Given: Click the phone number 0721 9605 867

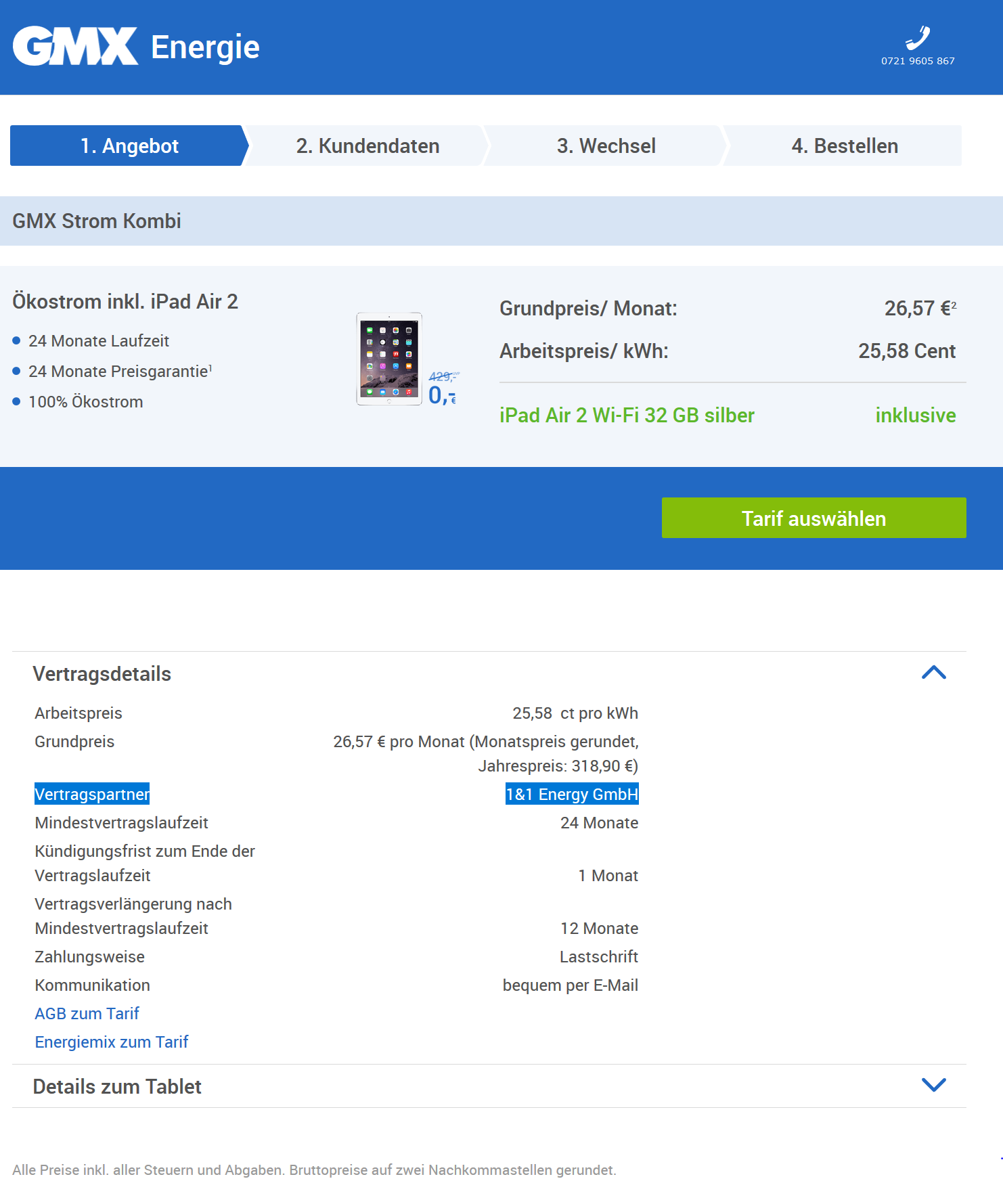Looking at the screenshot, I should [x=918, y=61].
